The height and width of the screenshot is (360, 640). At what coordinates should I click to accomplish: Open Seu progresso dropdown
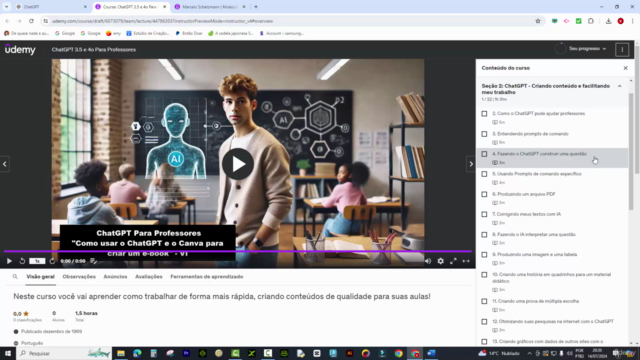(587, 49)
